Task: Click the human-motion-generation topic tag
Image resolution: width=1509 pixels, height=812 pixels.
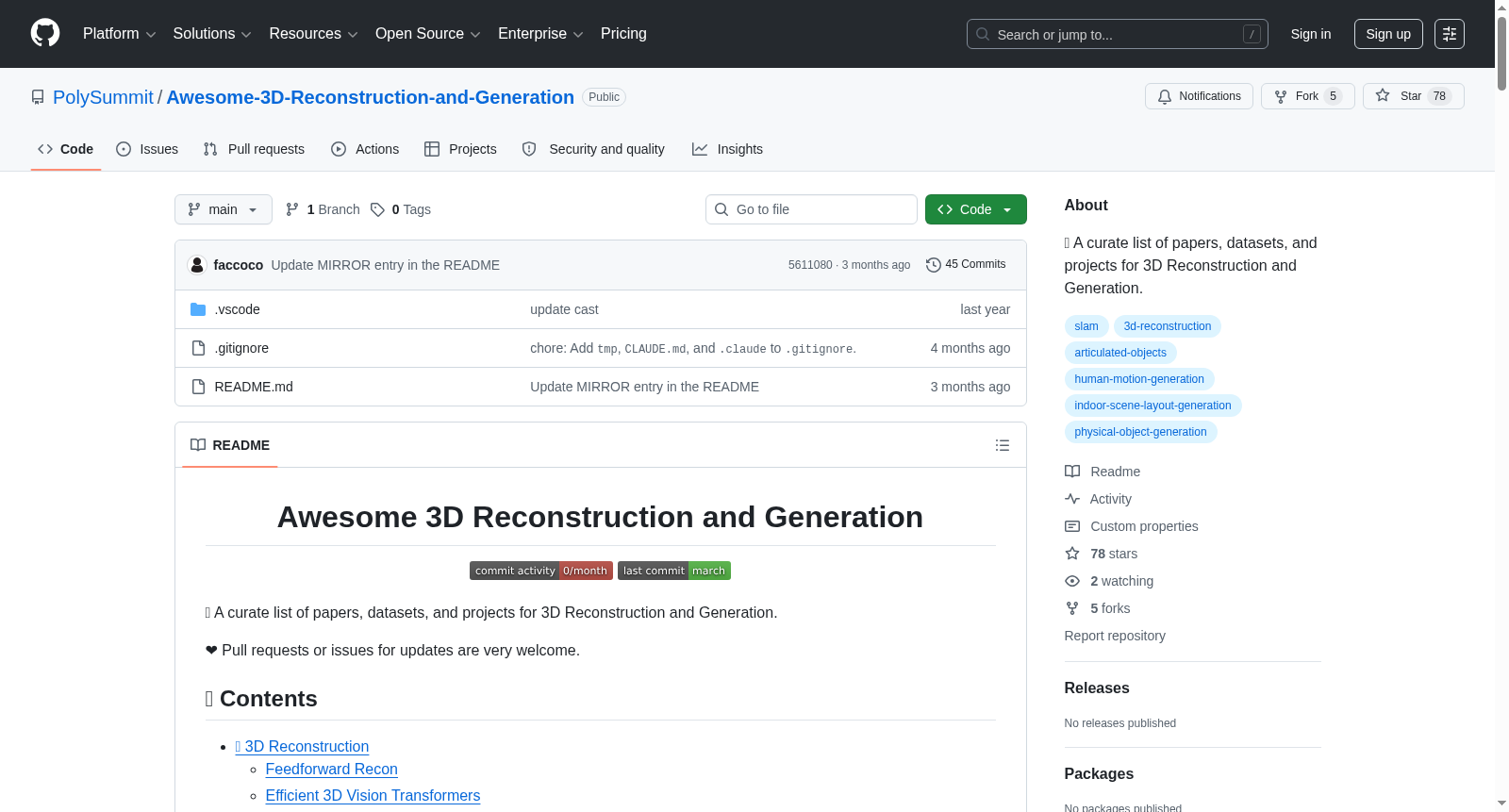Action: tap(1139, 379)
